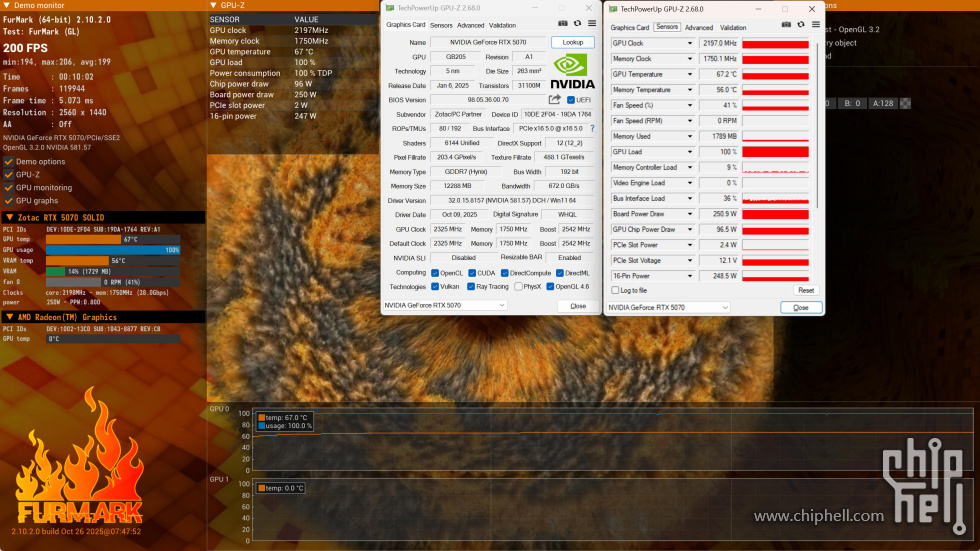Open the hamburger menu in Graphics Card window
This screenshot has height=551, width=980.
coord(591,24)
